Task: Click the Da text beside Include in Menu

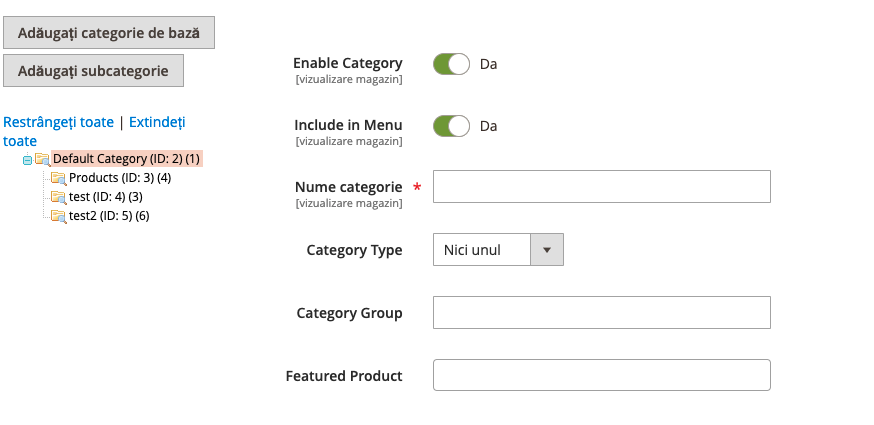Action: (488, 126)
